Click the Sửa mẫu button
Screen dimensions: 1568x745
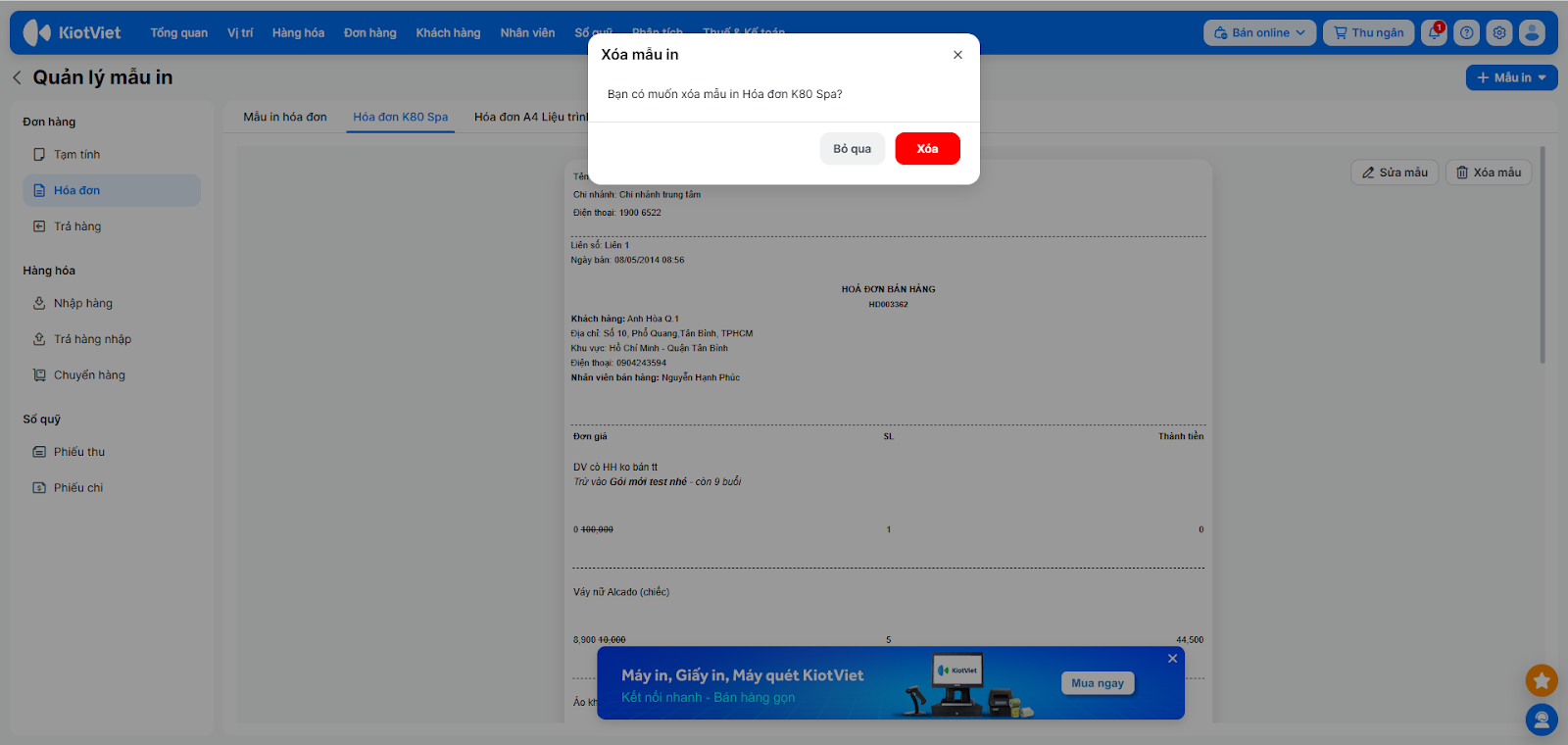(1395, 173)
